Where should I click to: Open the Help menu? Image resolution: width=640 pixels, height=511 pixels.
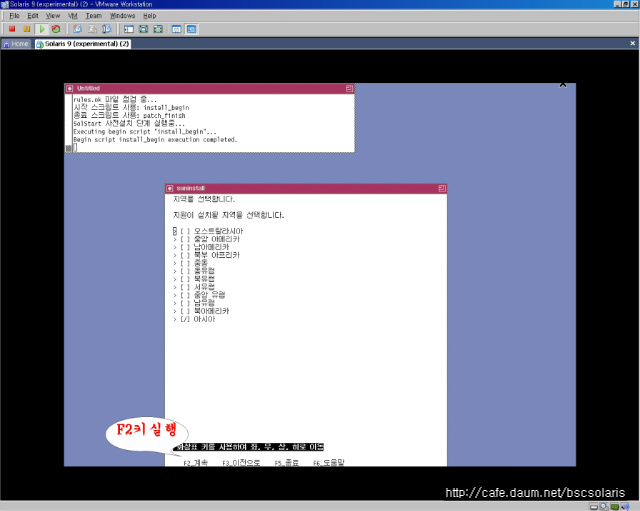tap(149, 16)
